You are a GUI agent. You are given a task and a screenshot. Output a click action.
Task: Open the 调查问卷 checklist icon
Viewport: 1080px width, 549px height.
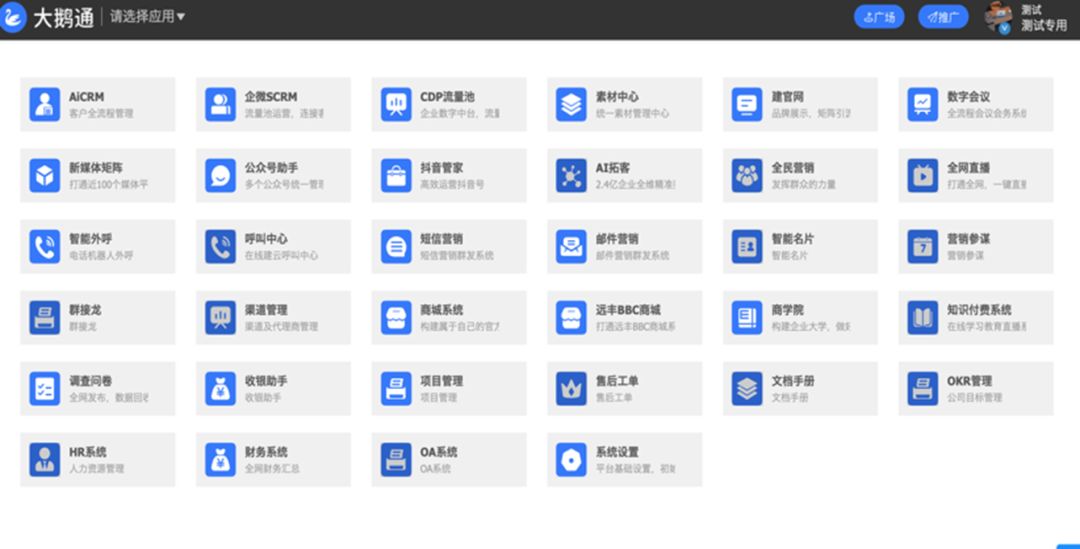(x=45, y=389)
